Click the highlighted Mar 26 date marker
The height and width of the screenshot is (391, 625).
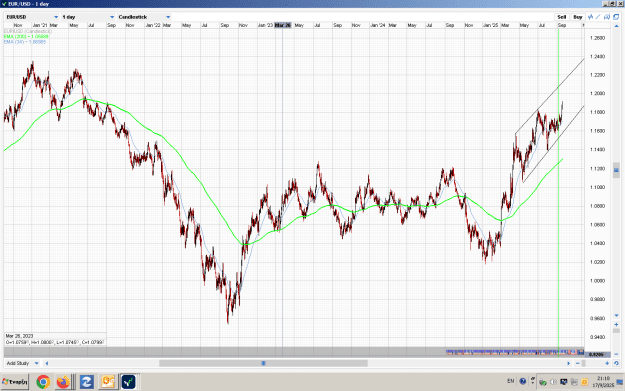click(283, 25)
